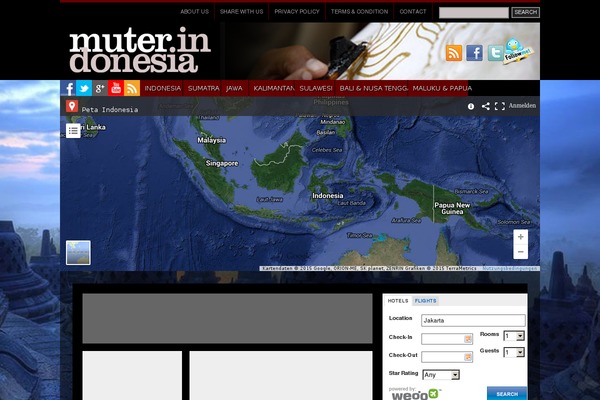This screenshot has width=600, height=400.
Task: Click the muter.indonesia site logo
Action: tap(140, 50)
